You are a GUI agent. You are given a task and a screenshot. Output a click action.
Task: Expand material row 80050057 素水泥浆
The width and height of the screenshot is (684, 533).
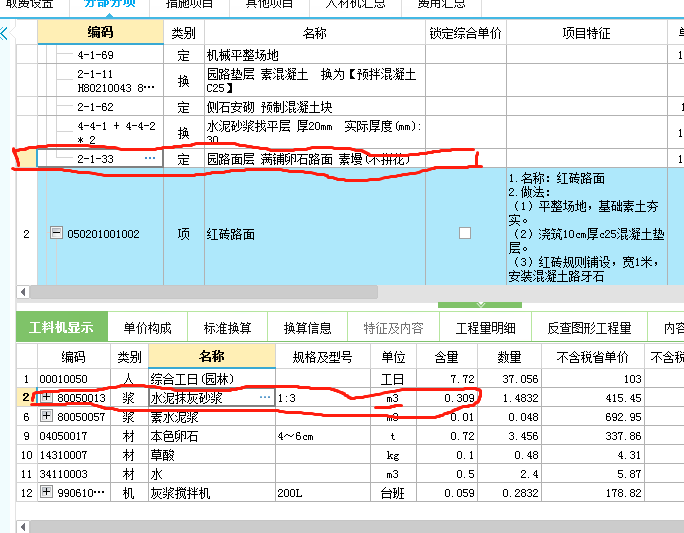point(46,416)
